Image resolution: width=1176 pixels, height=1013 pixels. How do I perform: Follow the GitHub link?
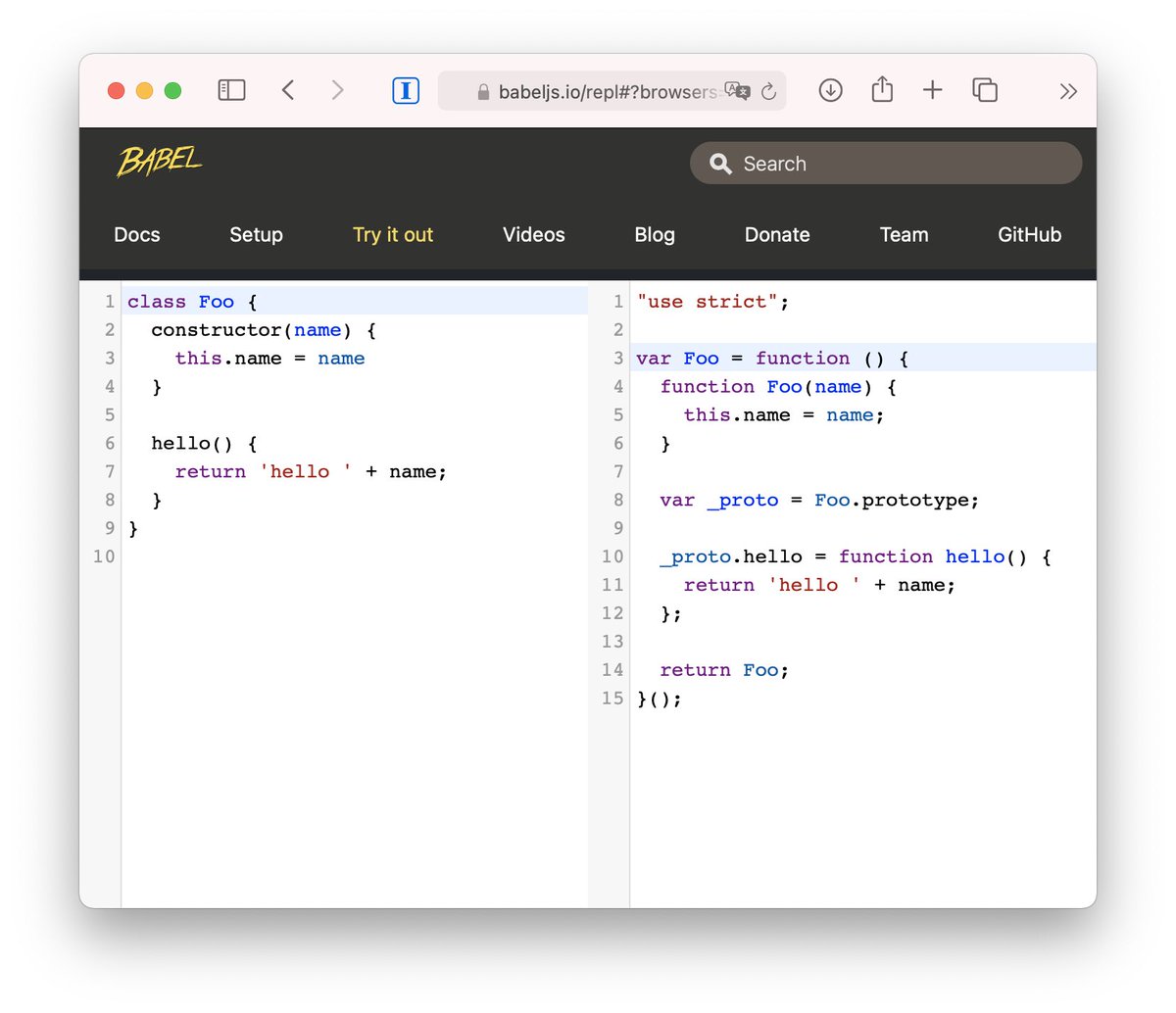(x=1029, y=235)
